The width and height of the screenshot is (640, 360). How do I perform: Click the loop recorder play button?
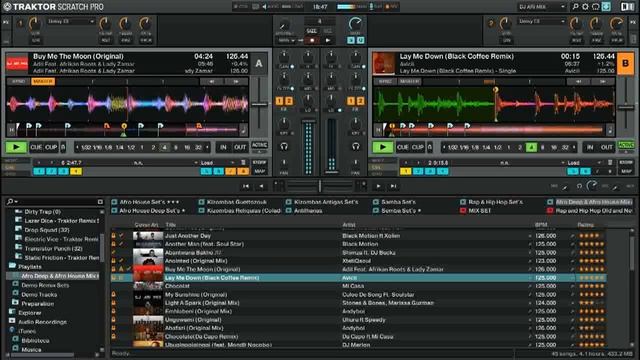[x=327, y=40]
